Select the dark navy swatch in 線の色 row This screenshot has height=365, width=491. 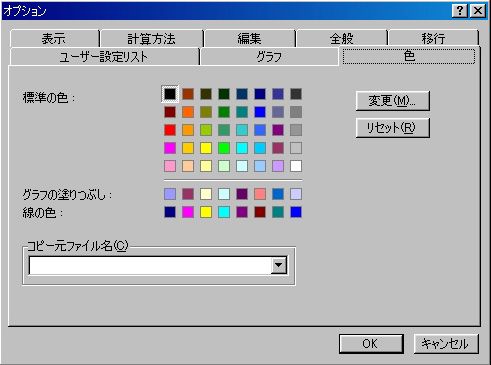coord(170,212)
